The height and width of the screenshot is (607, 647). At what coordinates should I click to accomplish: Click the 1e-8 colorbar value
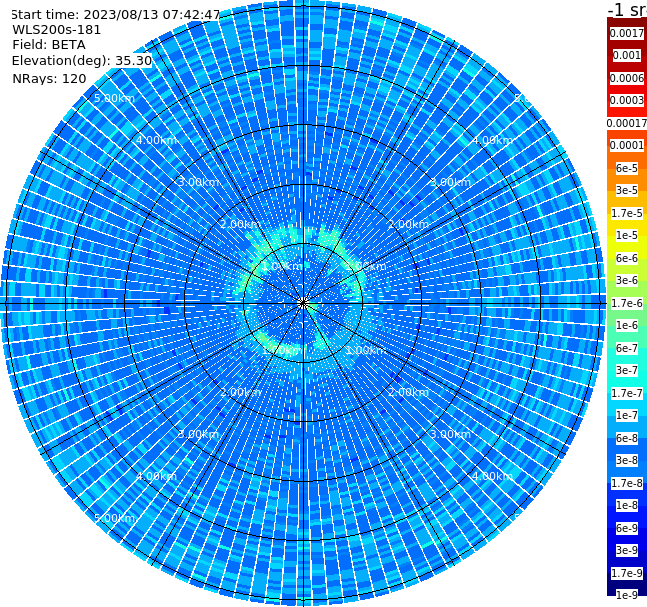(627, 505)
